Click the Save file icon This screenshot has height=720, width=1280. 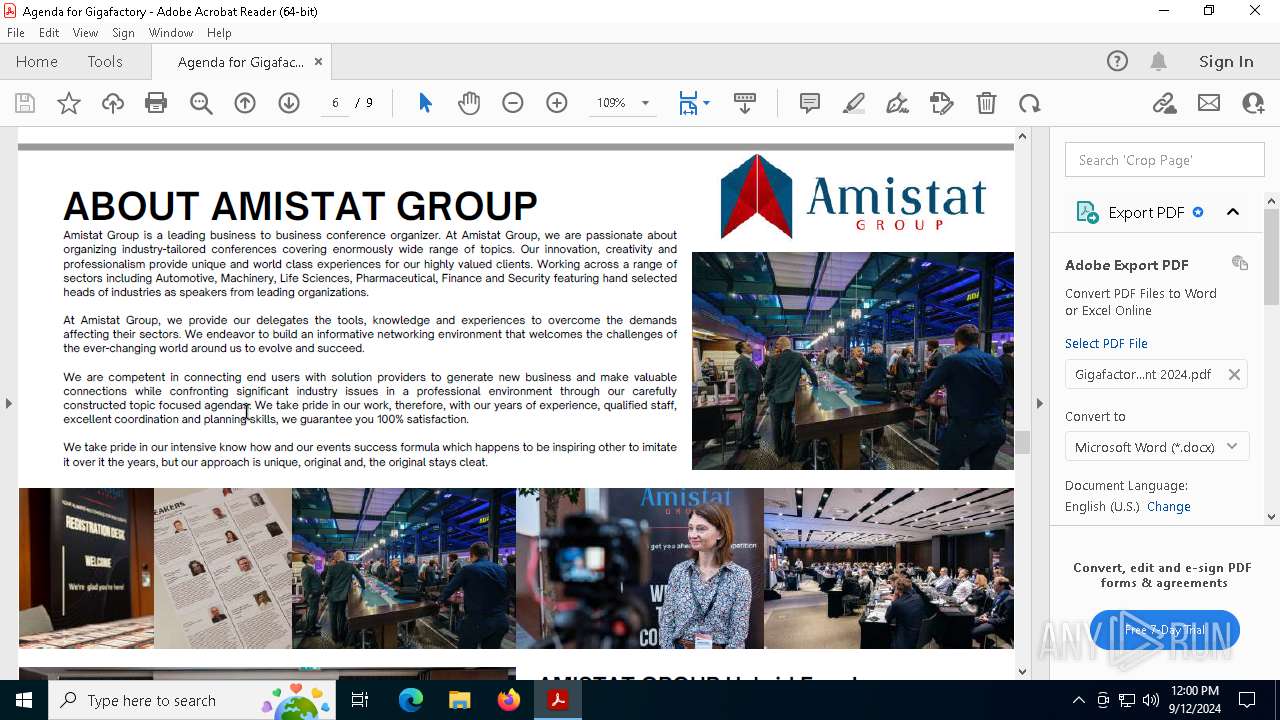point(25,103)
